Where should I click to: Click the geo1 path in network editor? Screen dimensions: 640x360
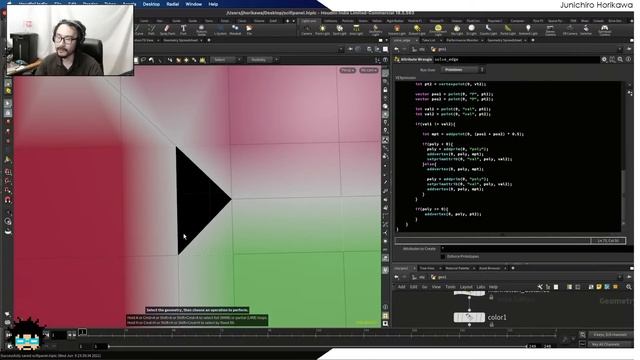439,277
